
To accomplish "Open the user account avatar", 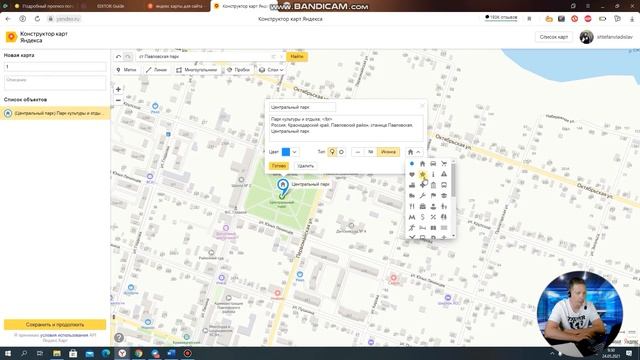I will point(586,37).
